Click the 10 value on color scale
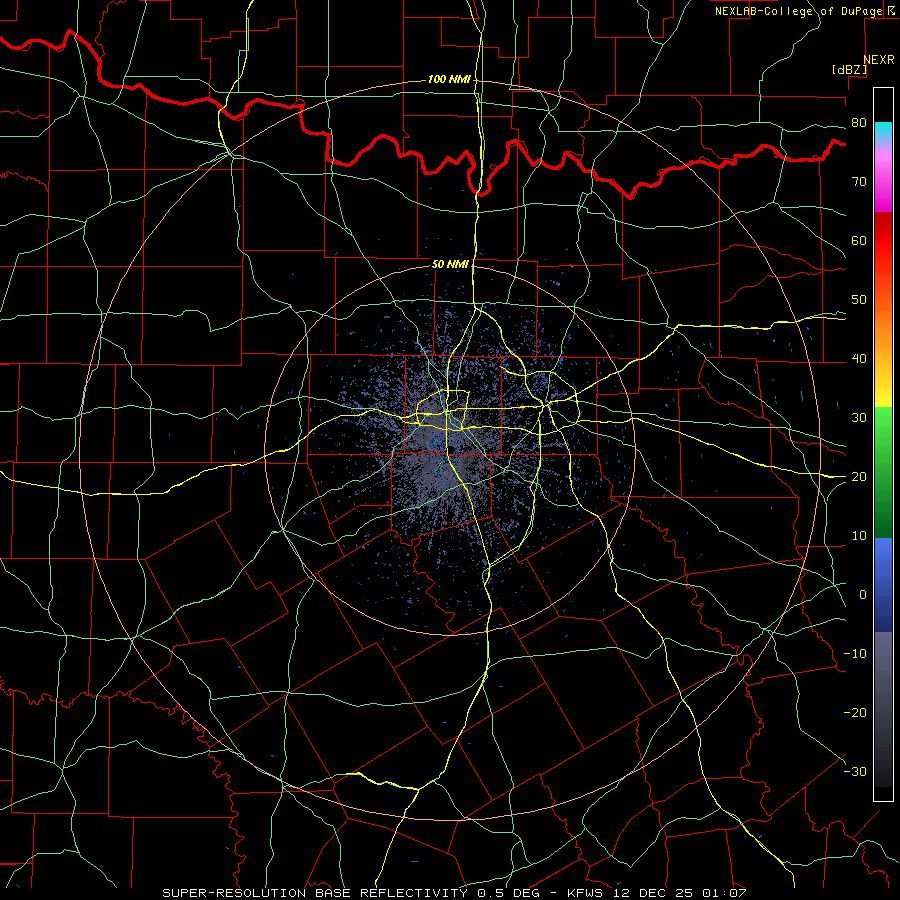This screenshot has height=900, width=900. pyautogui.click(x=859, y=536)
